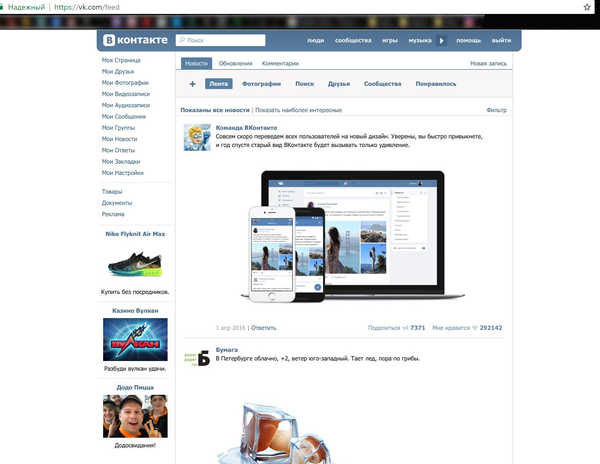Bookmark page with the star icon
This screenshot has width=600, height=464.
point(587,7)
